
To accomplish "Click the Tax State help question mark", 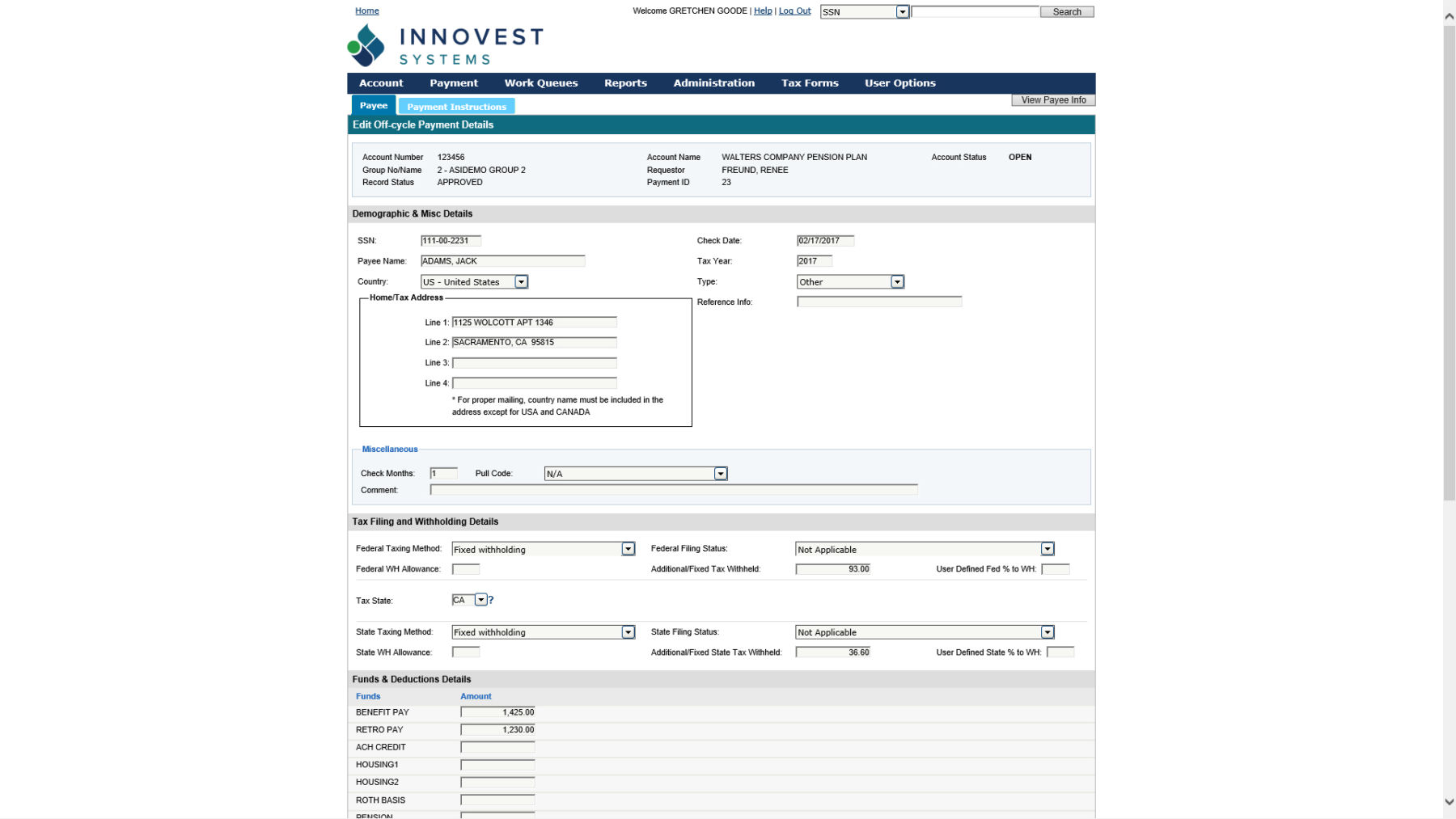I will (x=491, y=600).
